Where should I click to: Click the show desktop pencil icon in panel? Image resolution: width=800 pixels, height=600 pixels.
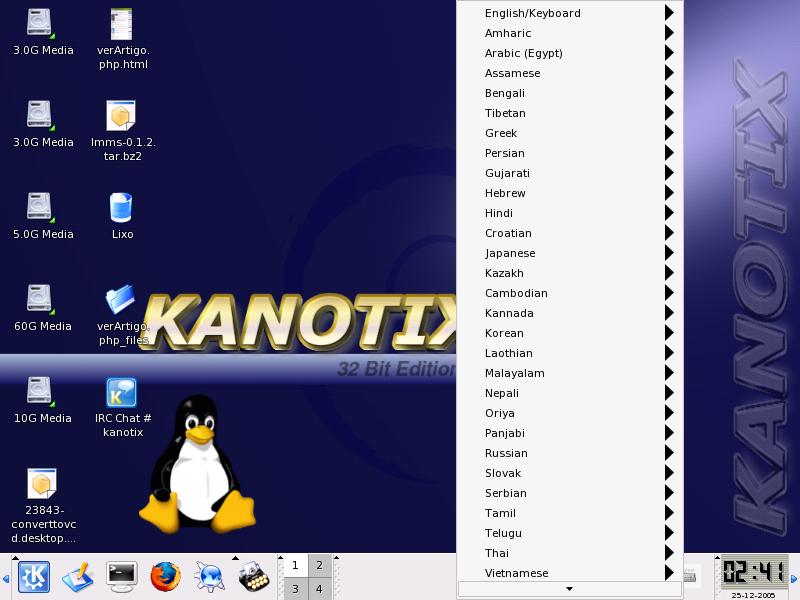coord(78,577)
